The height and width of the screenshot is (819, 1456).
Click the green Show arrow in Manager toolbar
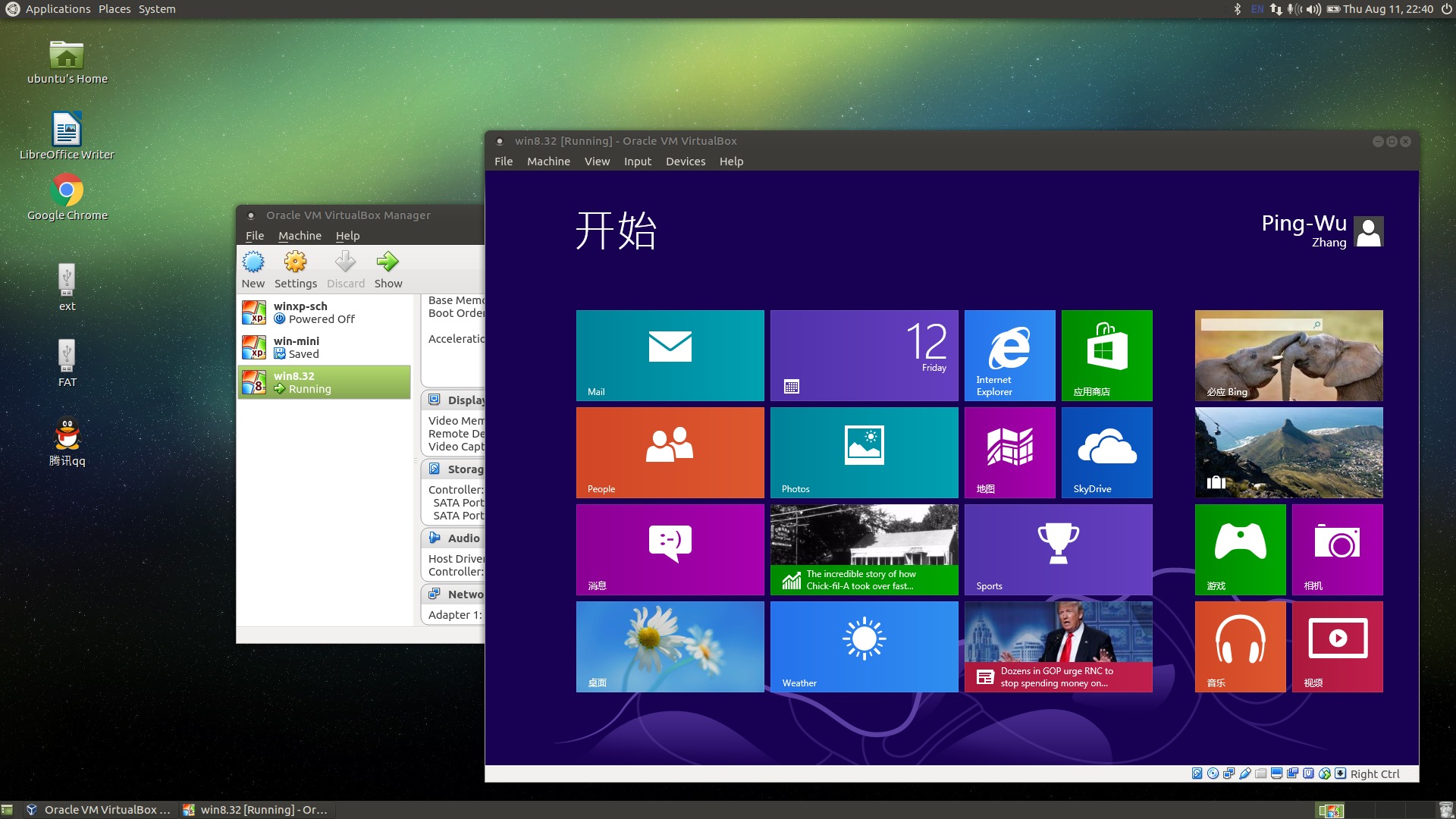(388, 262)
